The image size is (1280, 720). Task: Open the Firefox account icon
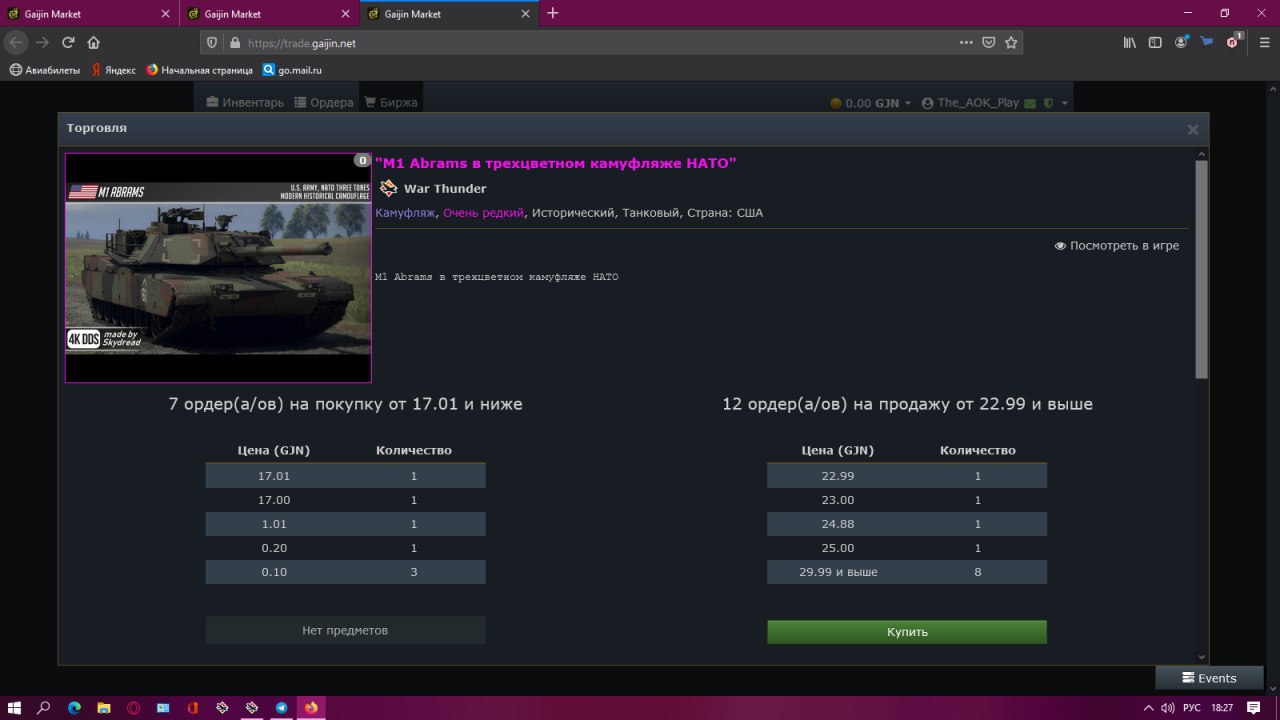[1181, 43]
